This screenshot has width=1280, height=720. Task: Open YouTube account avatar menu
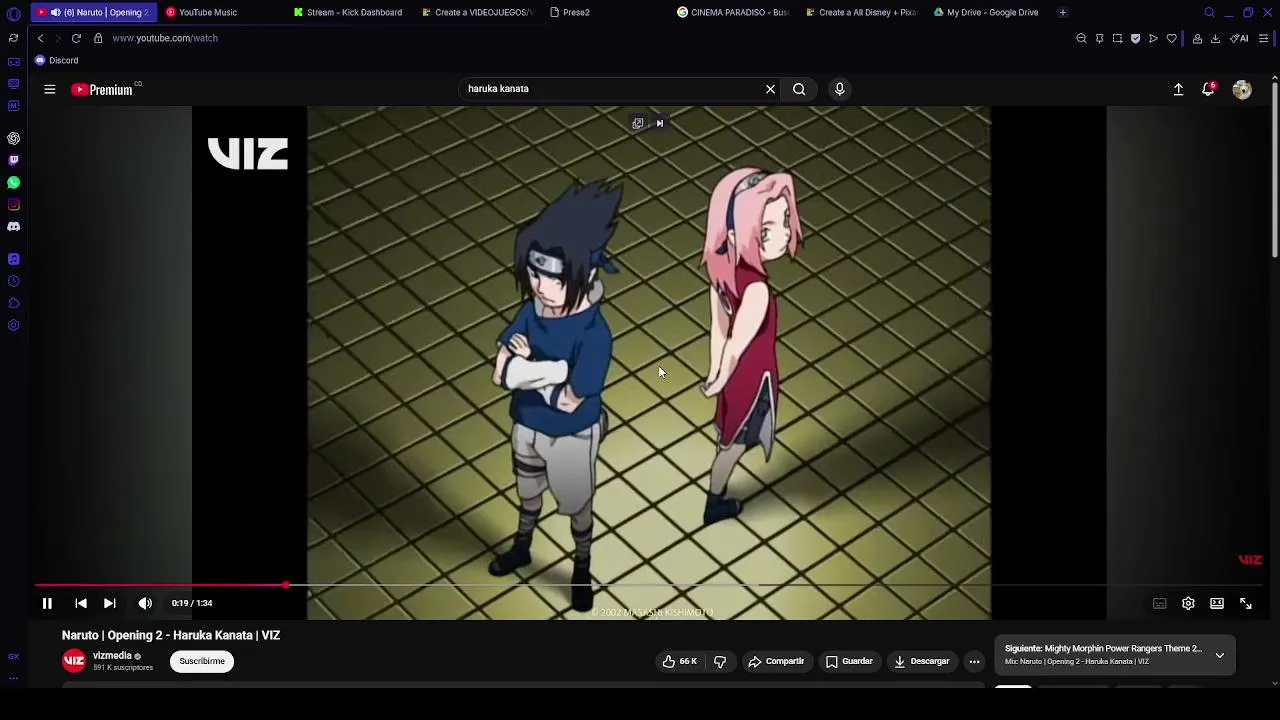tap(1242, 89)
